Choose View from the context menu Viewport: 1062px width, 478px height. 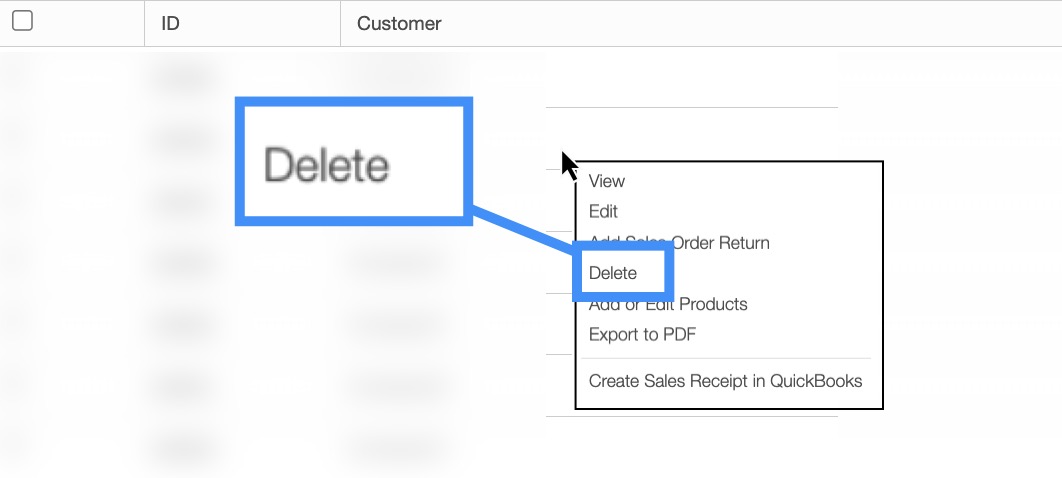coord(607,181)
